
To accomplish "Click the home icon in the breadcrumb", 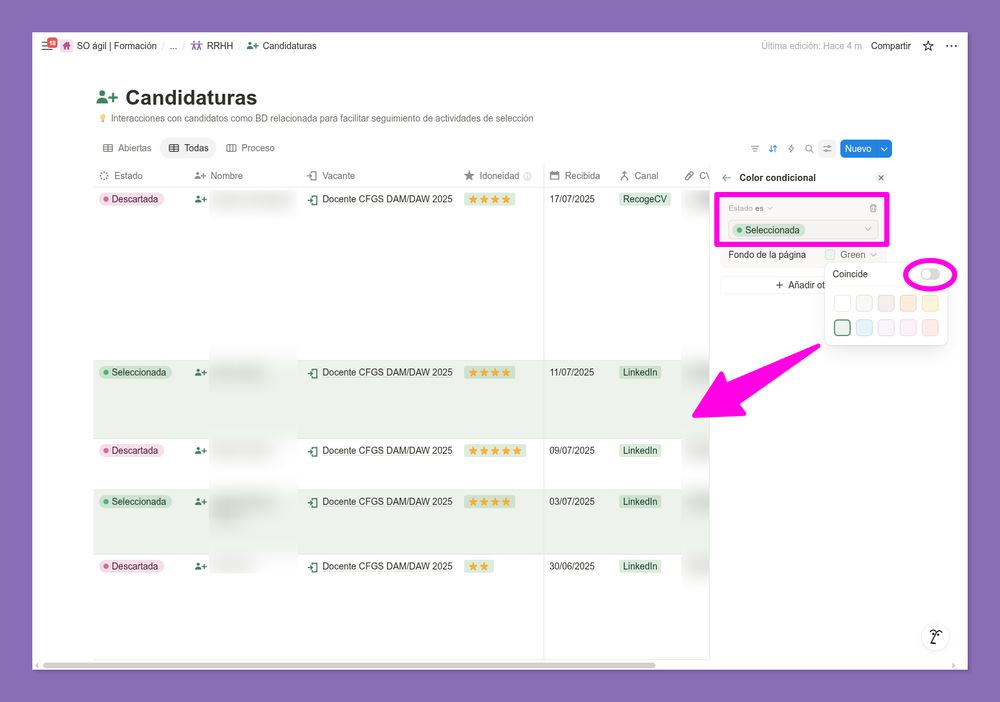I will (x=66, y=46).
